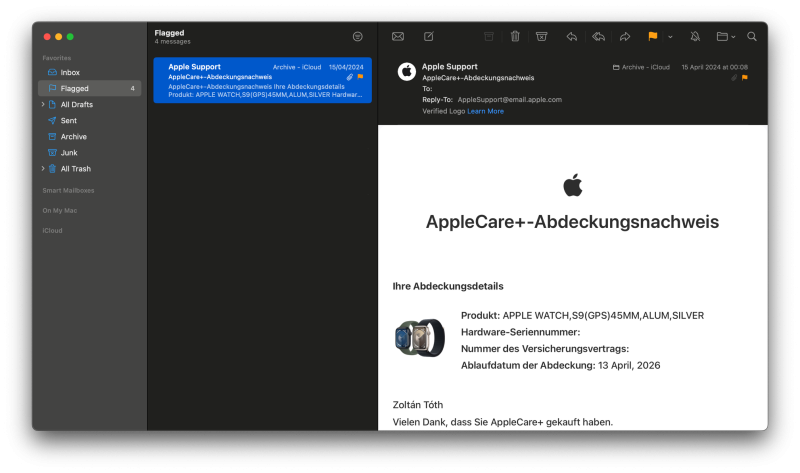The height and width of the screenshot is (473, 800).
Task: Click attachment paperclip in message list row
Action: click(x=349, y=77)
